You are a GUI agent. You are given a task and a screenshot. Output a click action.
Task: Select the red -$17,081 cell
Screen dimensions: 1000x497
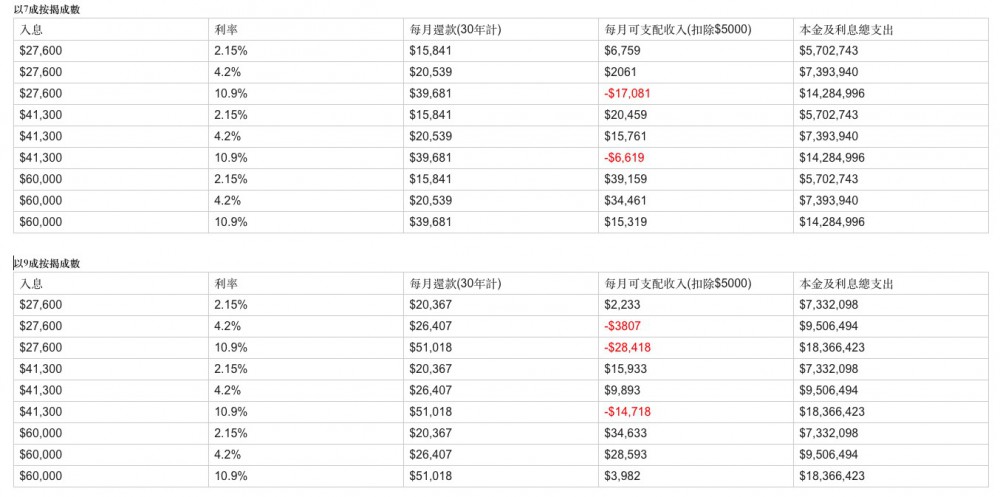tap(628, 94)
